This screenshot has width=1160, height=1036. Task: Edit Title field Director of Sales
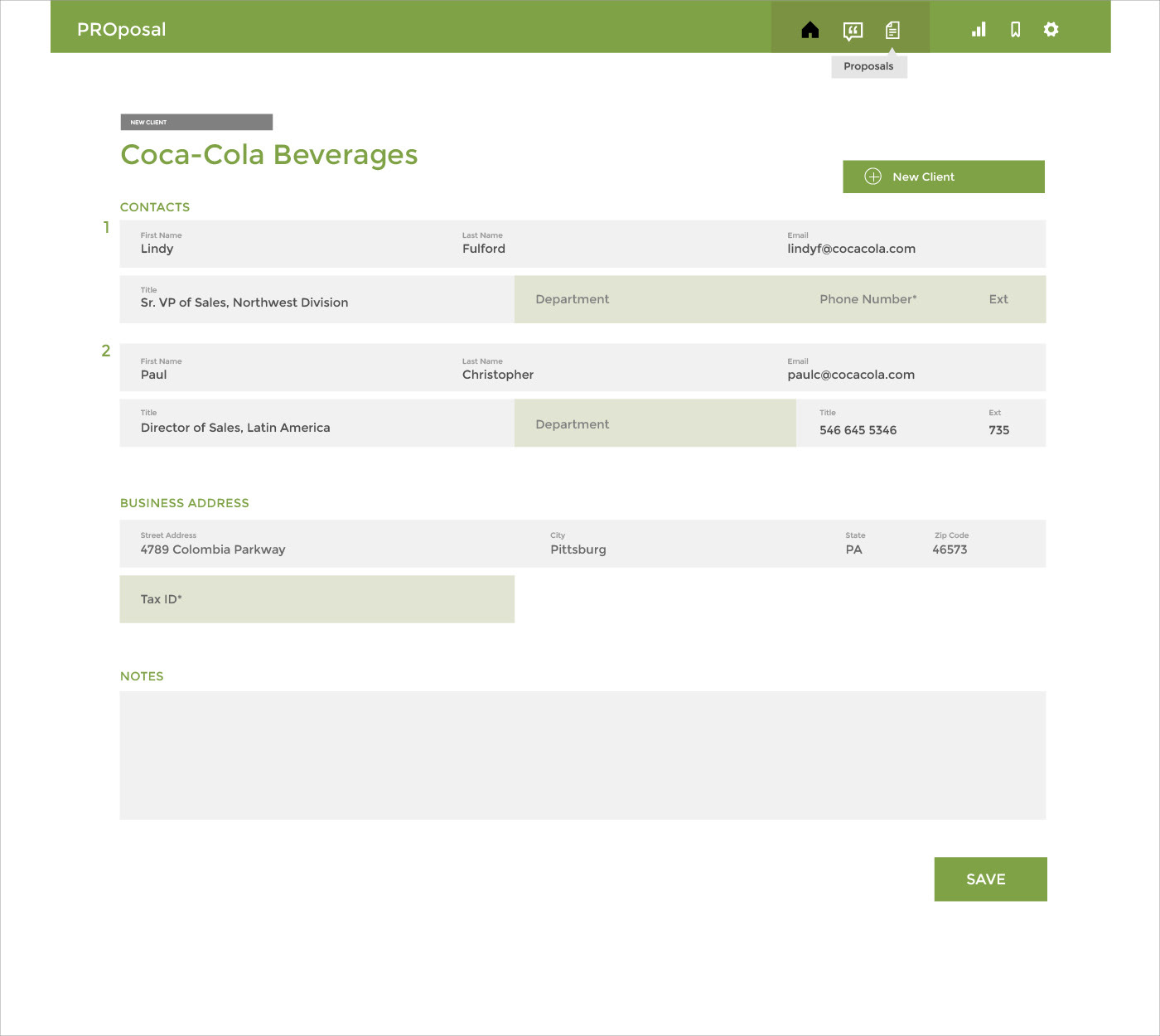coord(317,424)
